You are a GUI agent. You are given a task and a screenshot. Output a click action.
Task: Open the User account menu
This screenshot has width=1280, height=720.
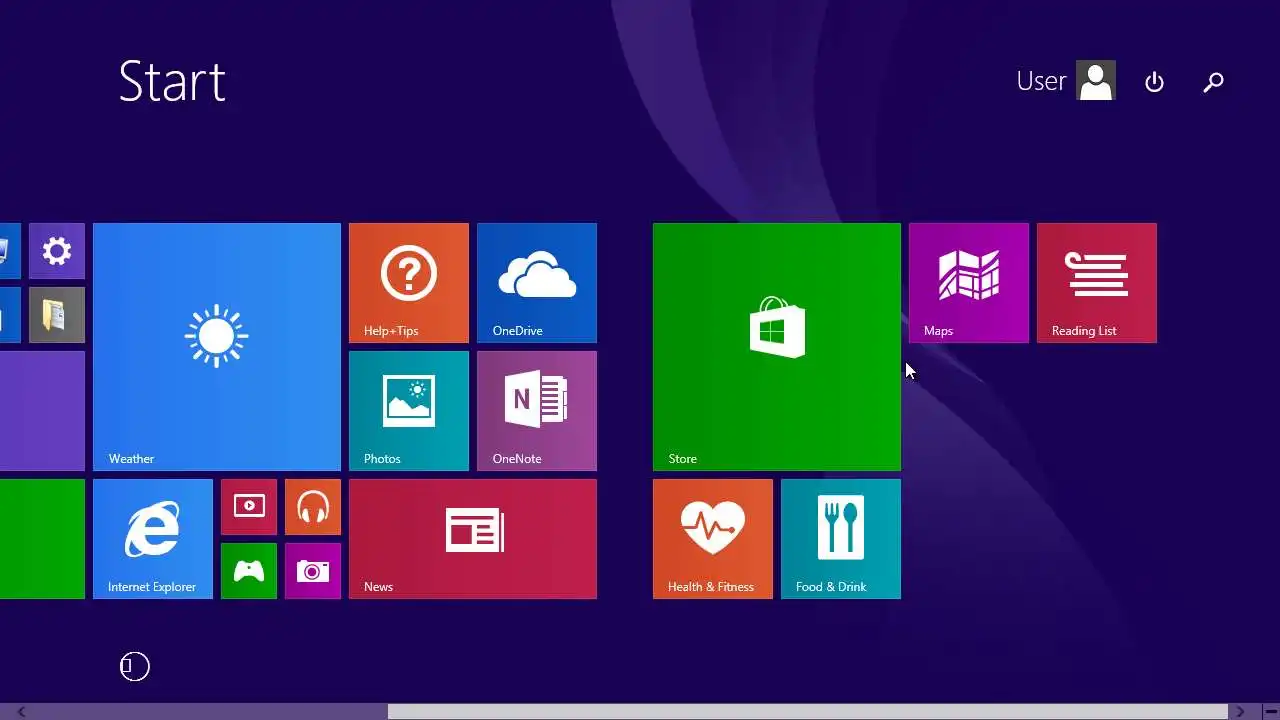coord(1066,81)
